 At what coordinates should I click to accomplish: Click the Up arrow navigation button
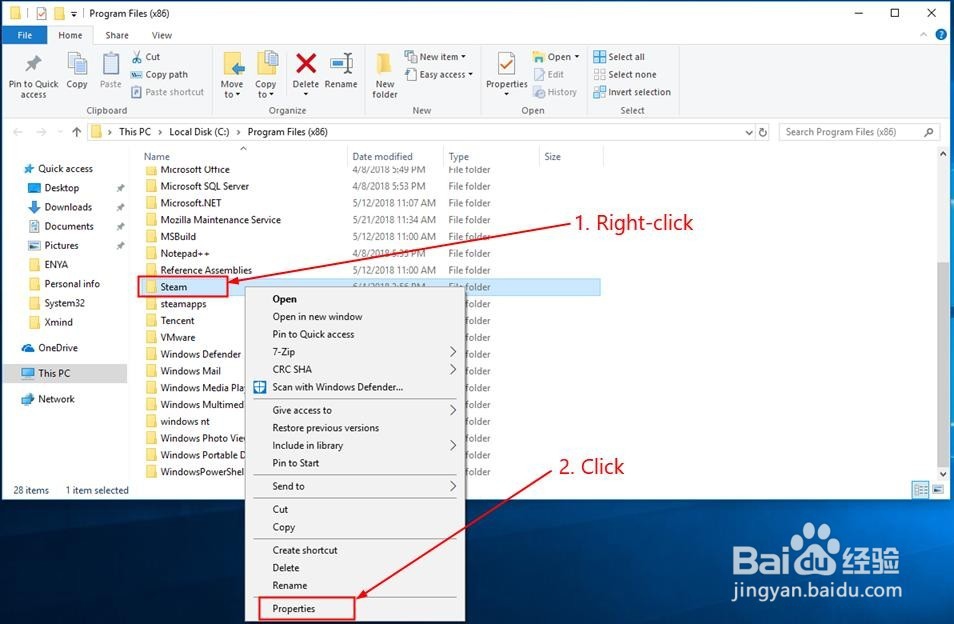point(77,132)
